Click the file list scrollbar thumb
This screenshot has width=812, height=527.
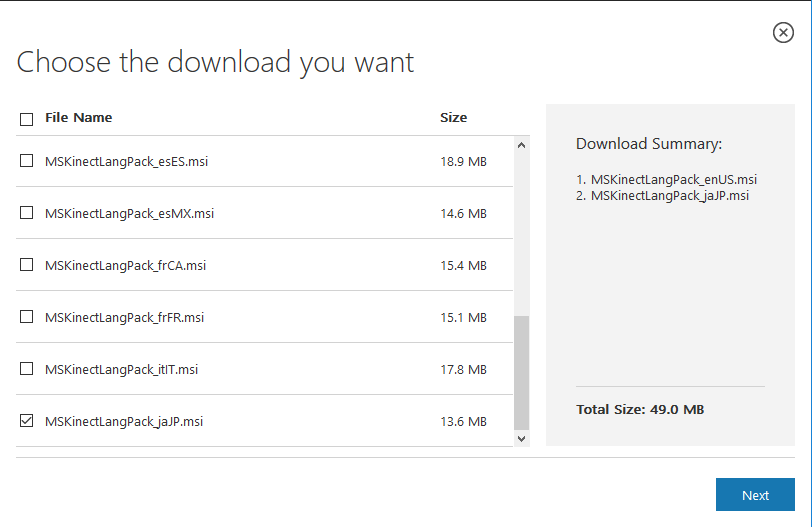tap(521, 370)
